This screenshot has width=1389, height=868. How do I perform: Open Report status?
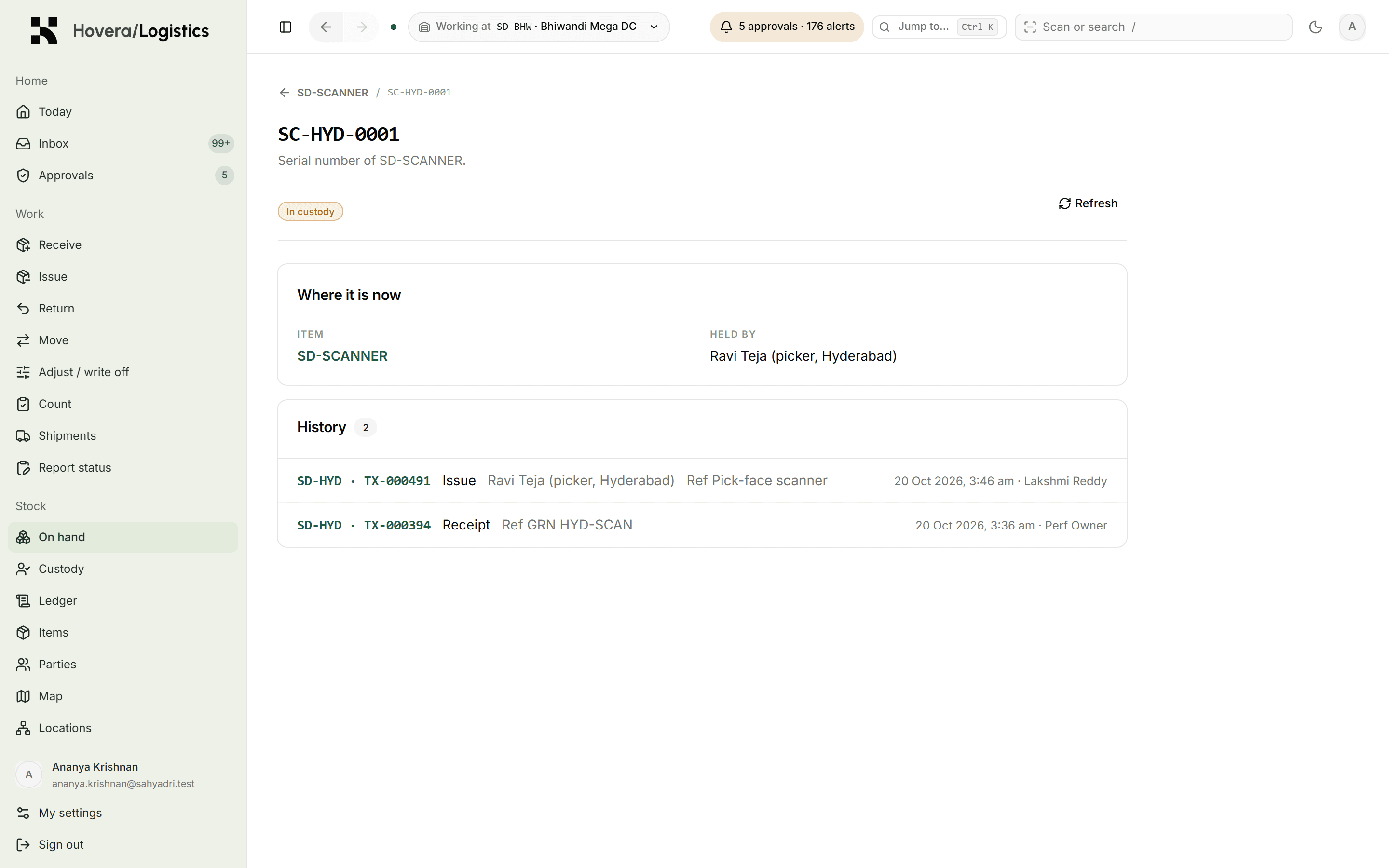point(123,468)
